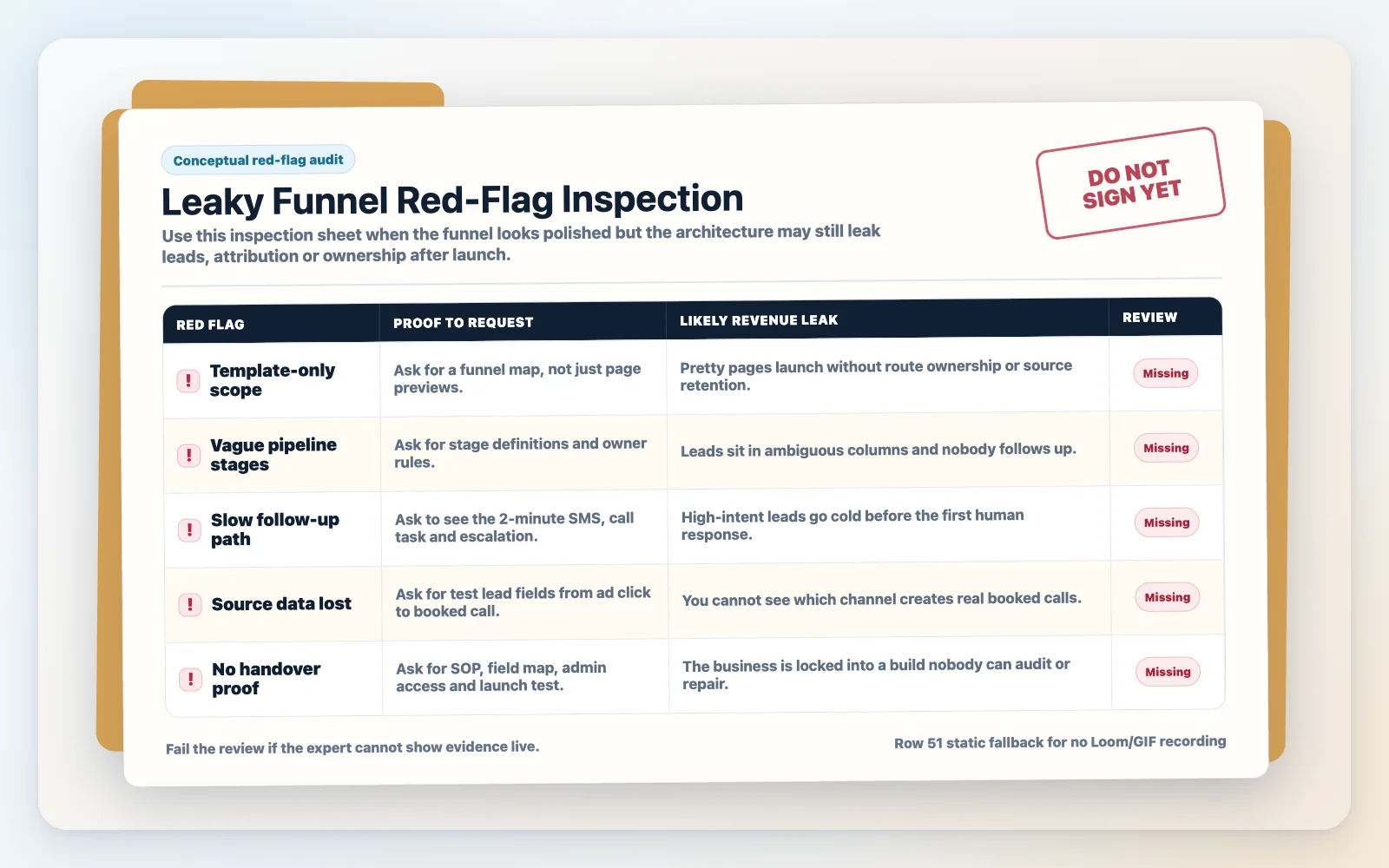The width and height of the screenshot is (1389, 868).
Task: Click the Template-only scope warning icon
Action: [188, 381]
